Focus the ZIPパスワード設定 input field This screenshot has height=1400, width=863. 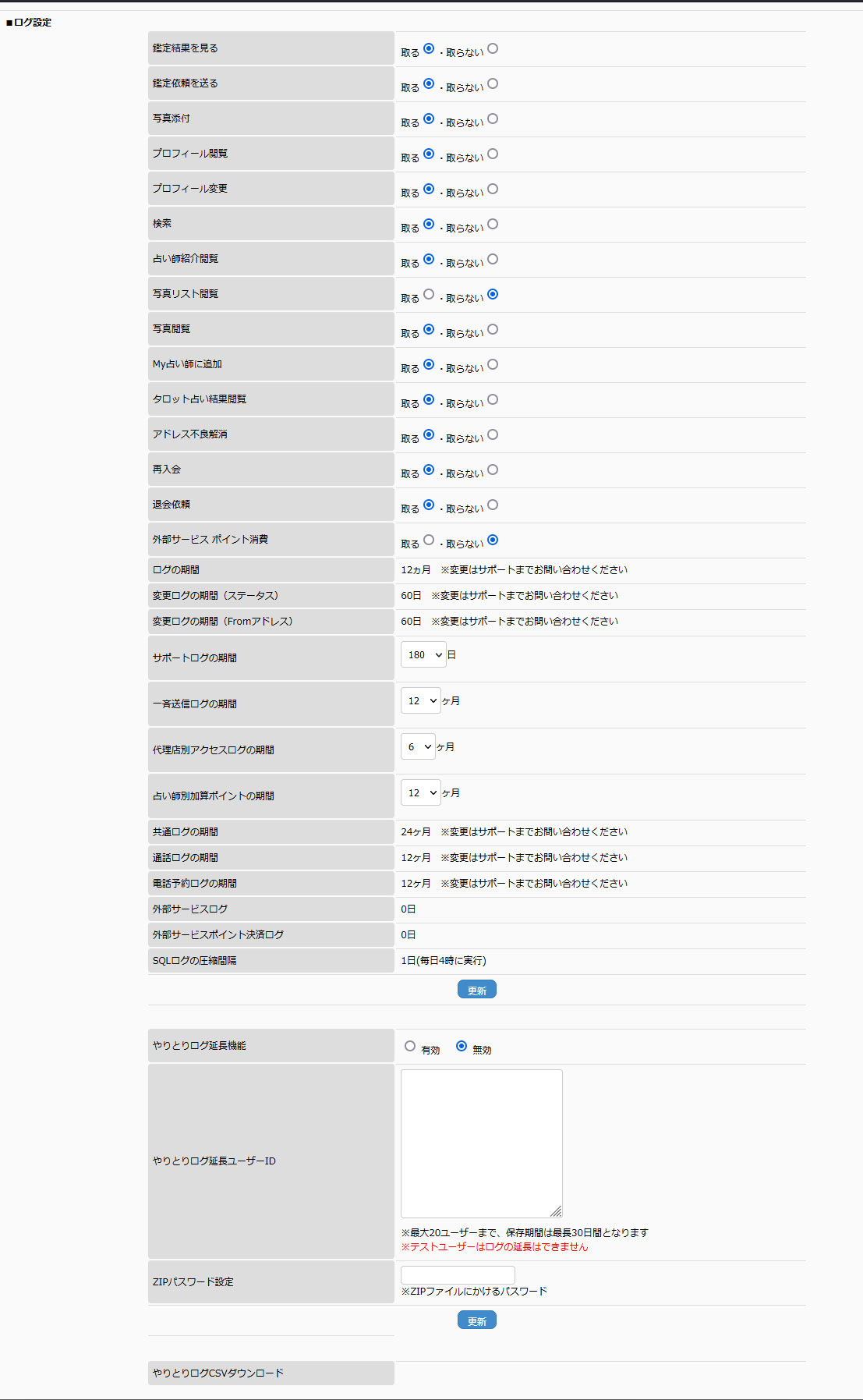pyautogui.click(x=458, y=1275)
